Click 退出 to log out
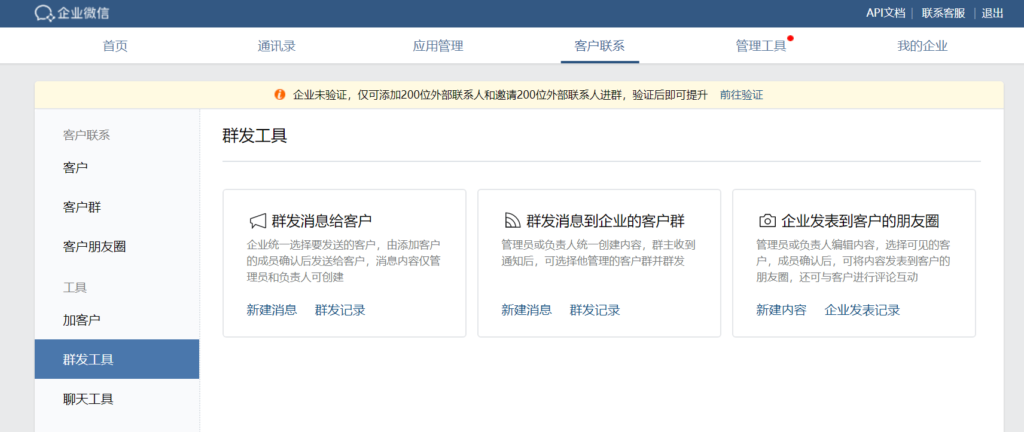 coord(992,13)
